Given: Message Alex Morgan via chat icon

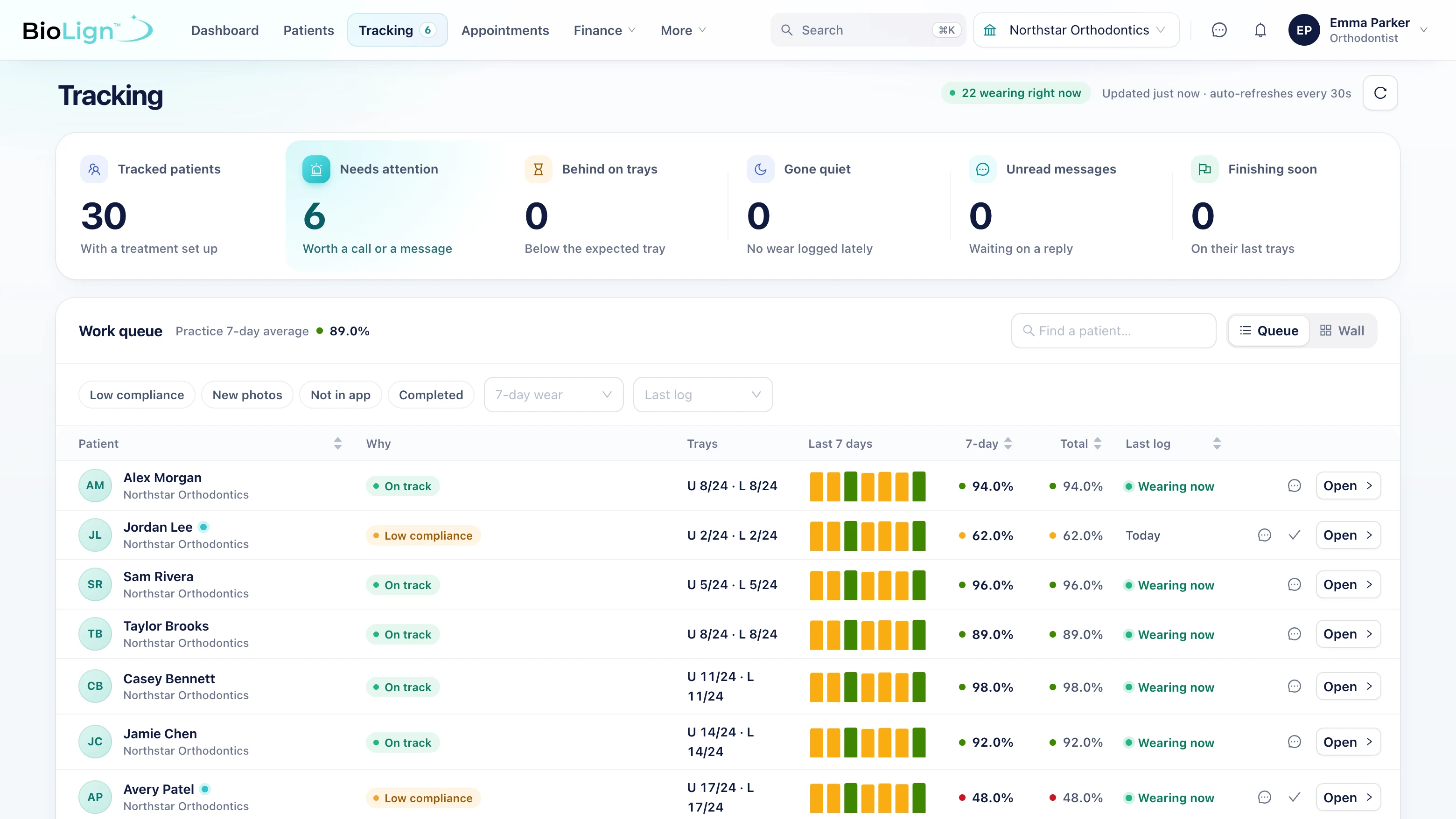Looking at the screenshot, I should click(x=1294, y=486).
